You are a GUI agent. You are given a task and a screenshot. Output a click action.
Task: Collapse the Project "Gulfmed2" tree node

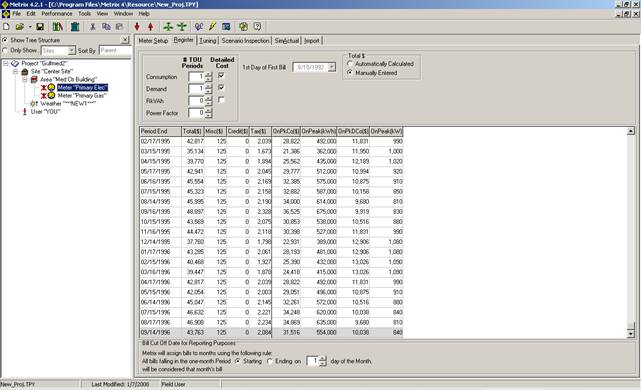6,64
